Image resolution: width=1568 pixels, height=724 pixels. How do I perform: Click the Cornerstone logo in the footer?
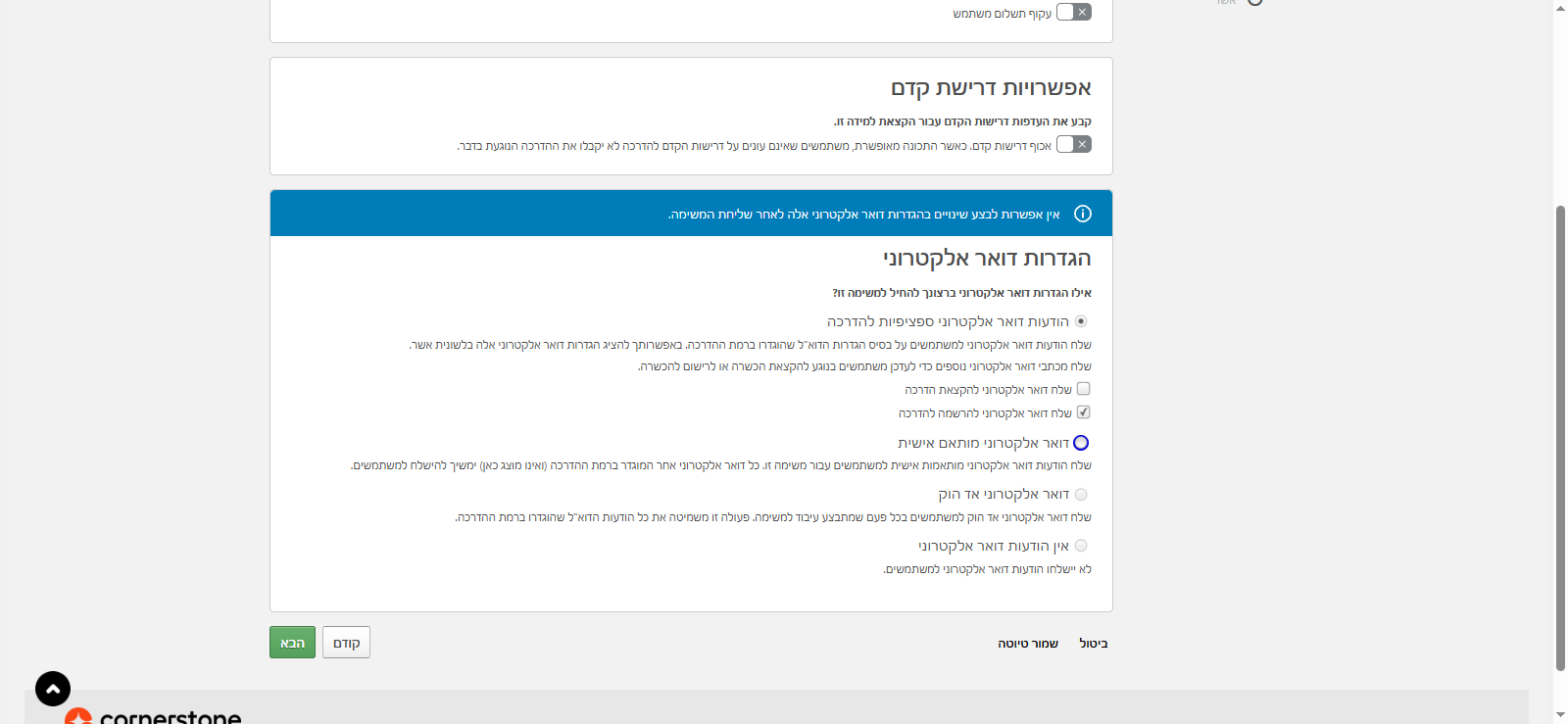pyautogui.click(x=153, y=716)
